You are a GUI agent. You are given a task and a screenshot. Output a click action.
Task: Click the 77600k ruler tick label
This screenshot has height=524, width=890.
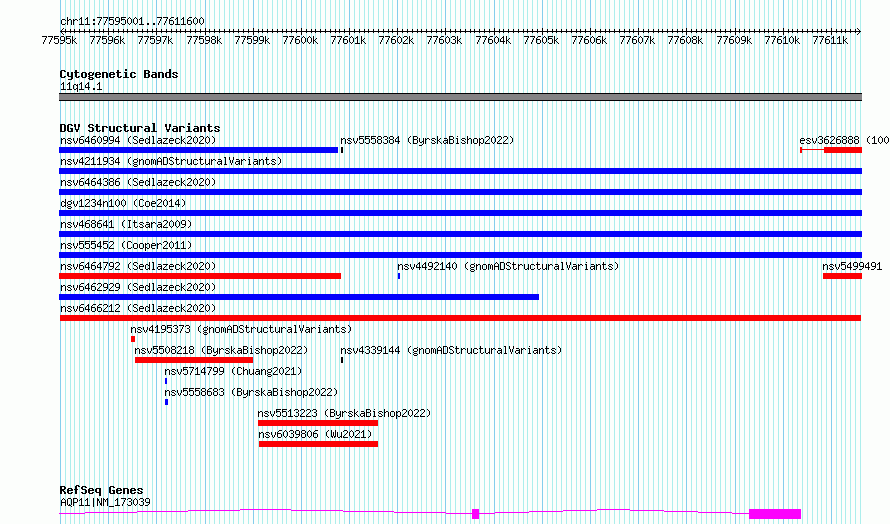tap(300, 40)
